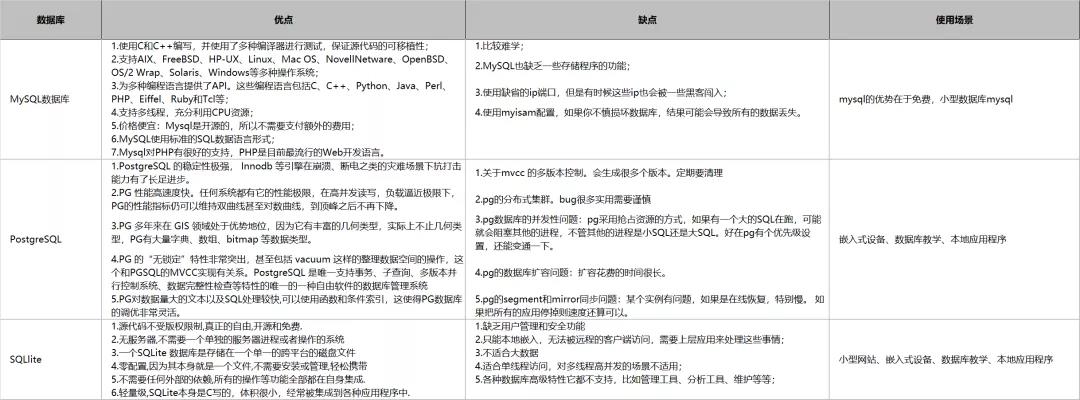1080x400 pixels.
Task: Click line "2.支持AIX、FreeBSD、HP-UX"
Action: point(282,59)
